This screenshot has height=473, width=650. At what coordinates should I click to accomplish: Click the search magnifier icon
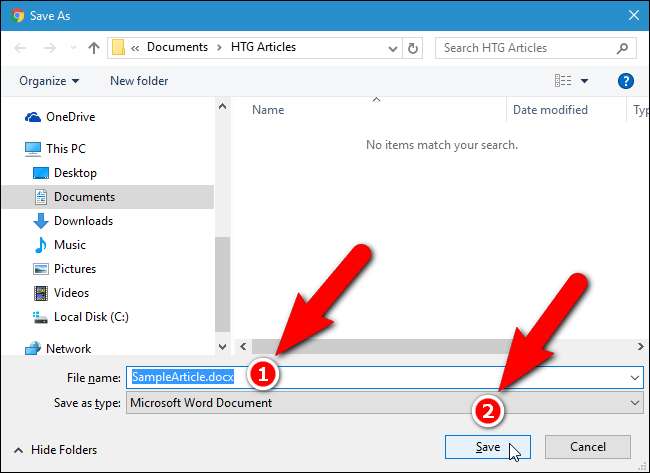pos(622,47)
